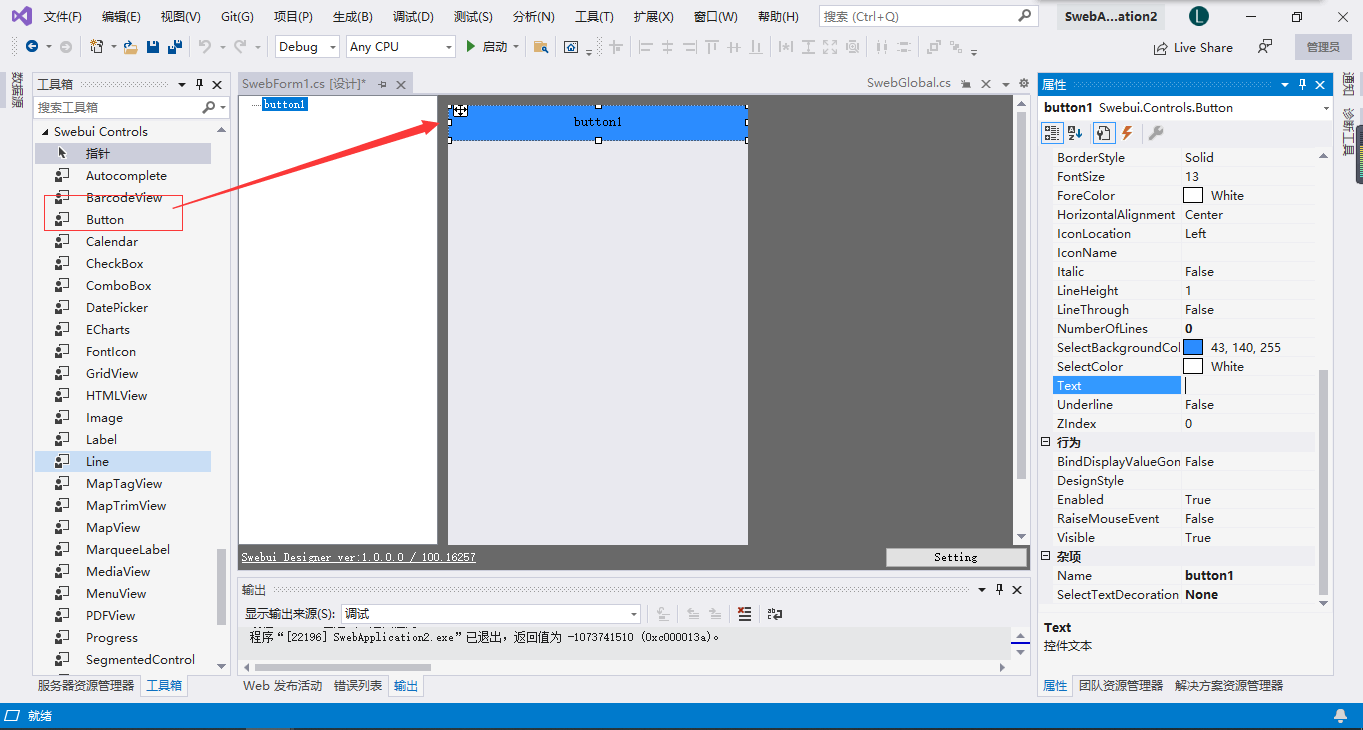Open the Any CPU platform dropdown
This screenshot has width=1363, height=730.
400,47
